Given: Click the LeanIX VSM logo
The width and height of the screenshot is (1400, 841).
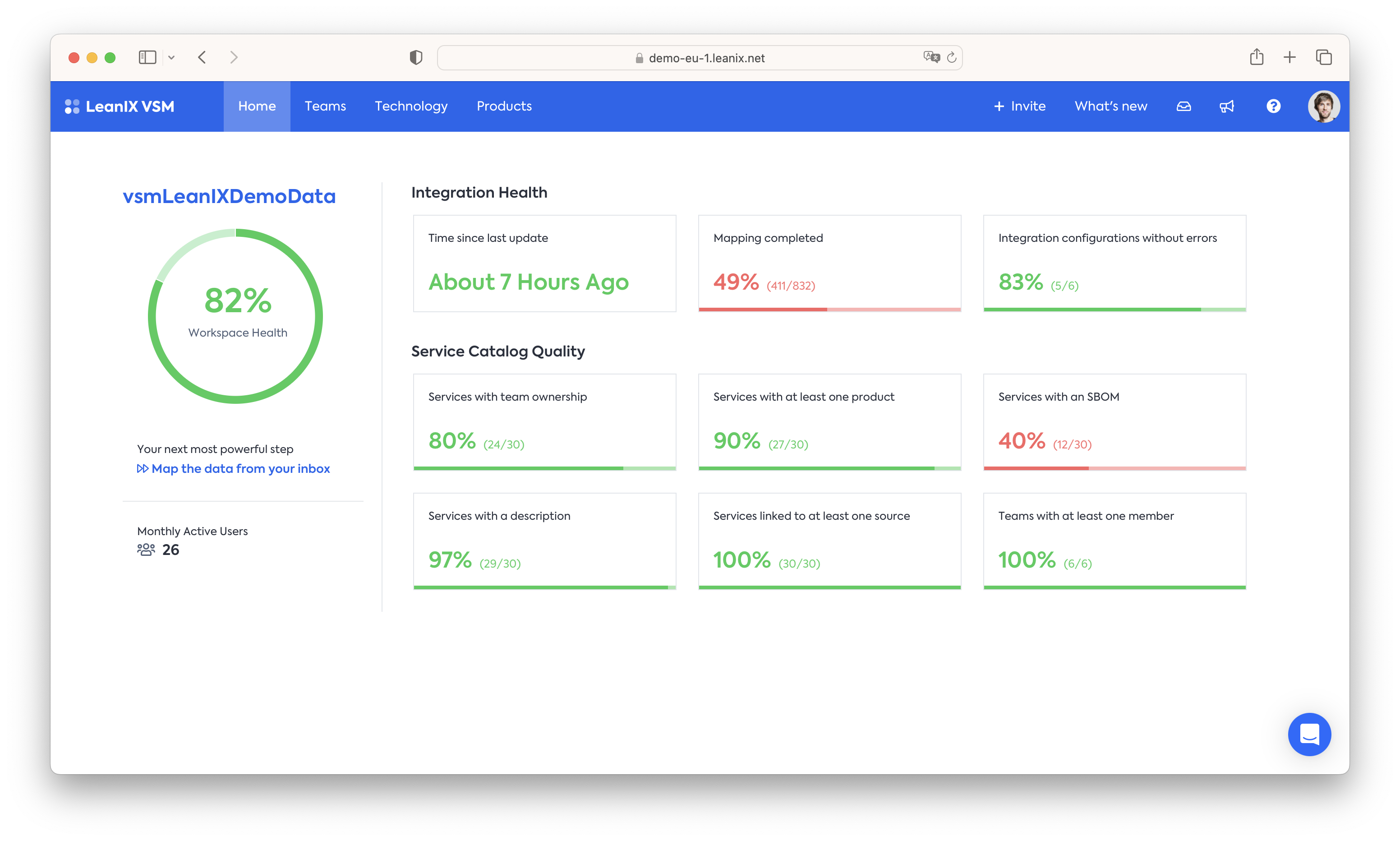Looking at the screenshot, I should (x=120, y=106).
